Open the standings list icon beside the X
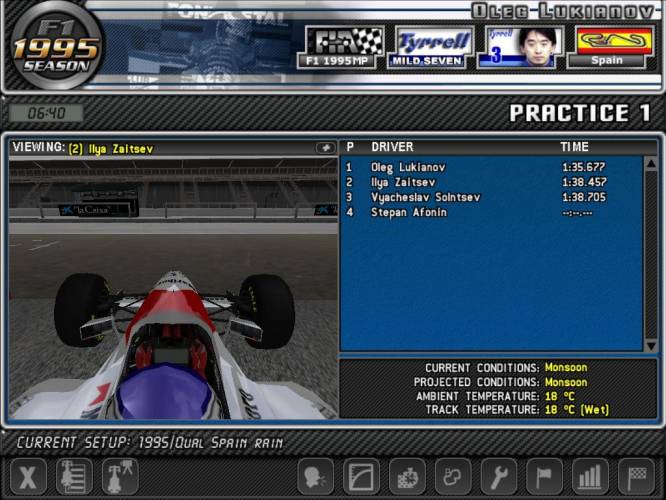666x500 pixels. 74,476
